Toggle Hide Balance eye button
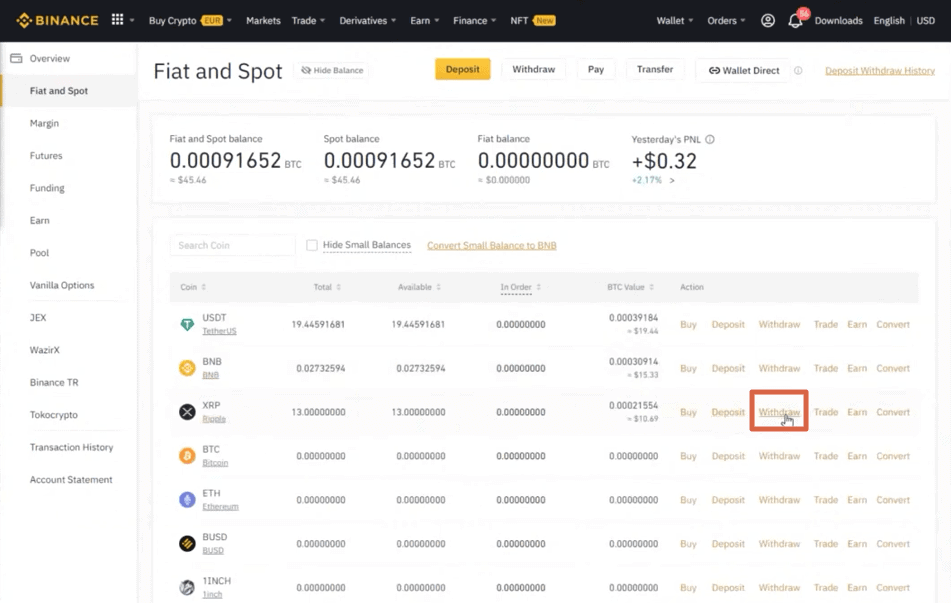Image resolution: width=951 pixels, height=603 pixels. [x=332, y=70]
